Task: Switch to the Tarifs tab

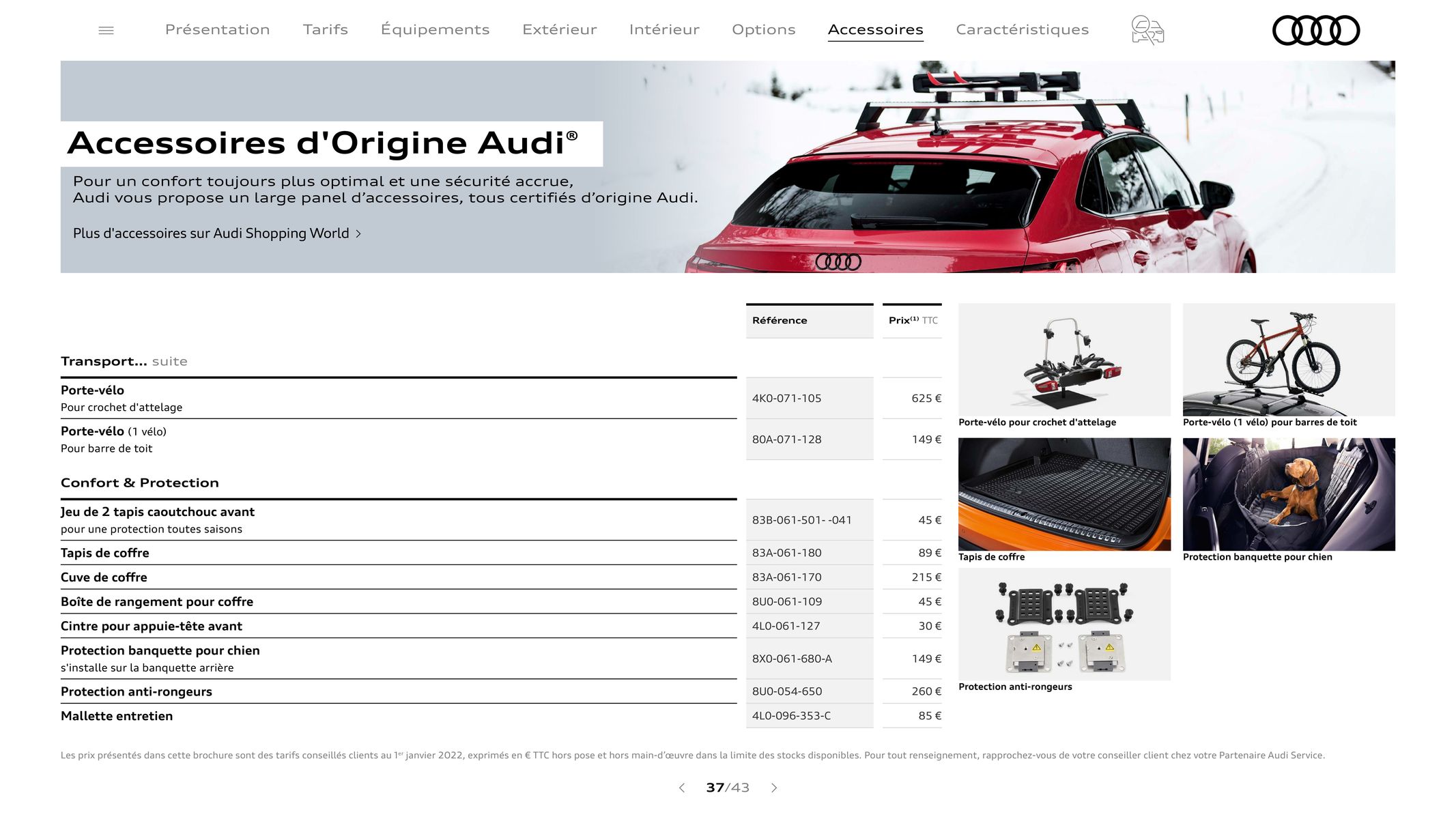Action: point(326,29)
